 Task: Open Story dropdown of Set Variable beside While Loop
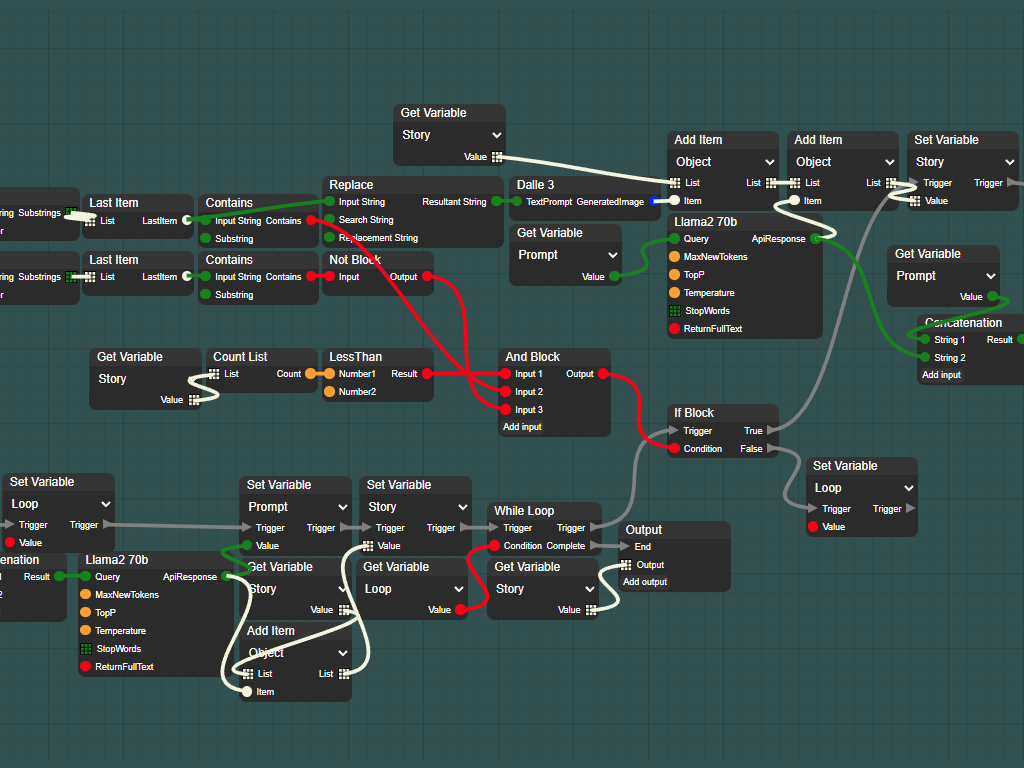click(417, 507)
